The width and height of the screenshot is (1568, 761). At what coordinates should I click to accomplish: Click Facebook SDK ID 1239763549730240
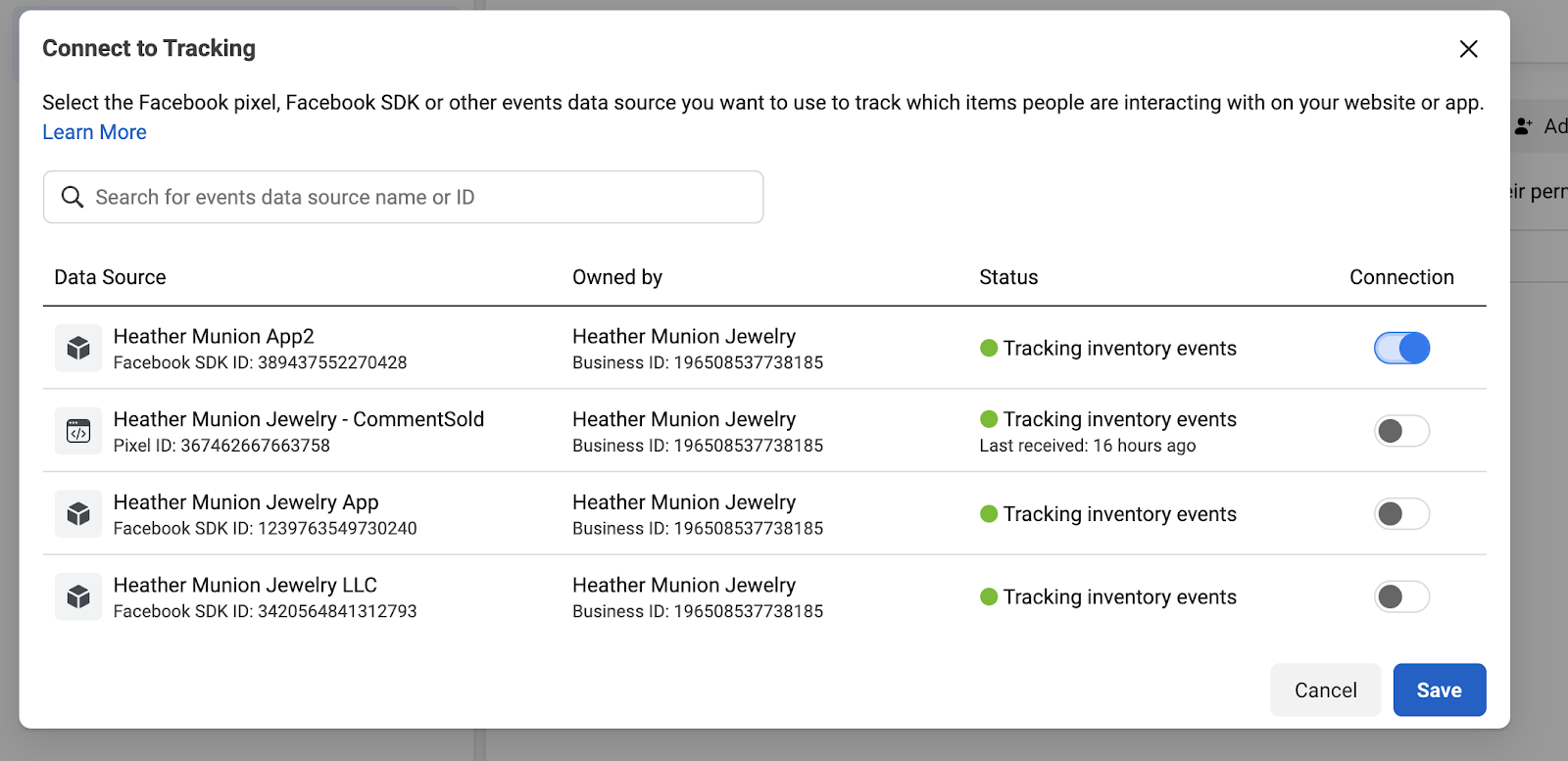pyautogui.click(x=265, y=529)
